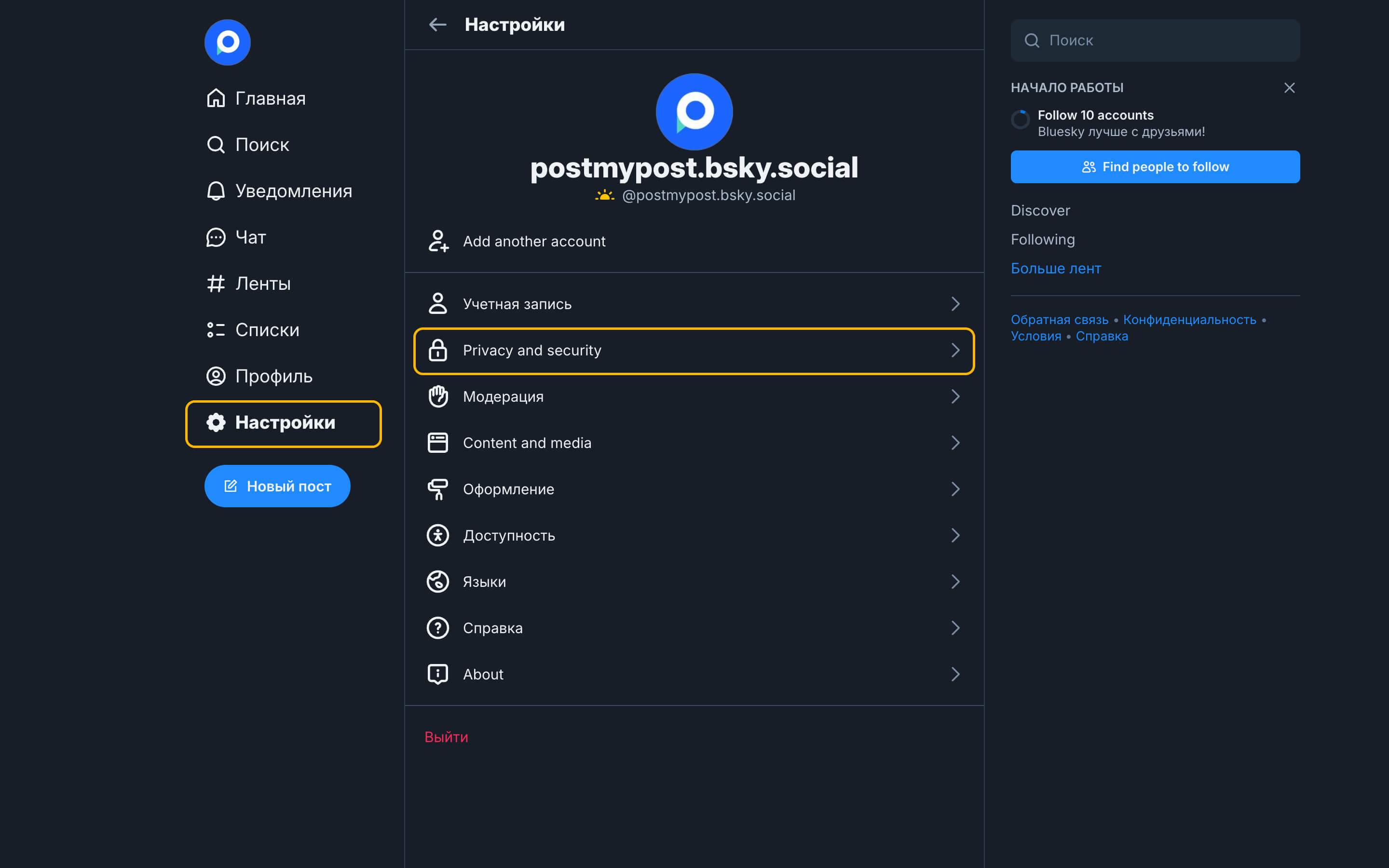The image size is (1389, 868).
Task: Open Списки in left sidebar
Action: [267, 330]
